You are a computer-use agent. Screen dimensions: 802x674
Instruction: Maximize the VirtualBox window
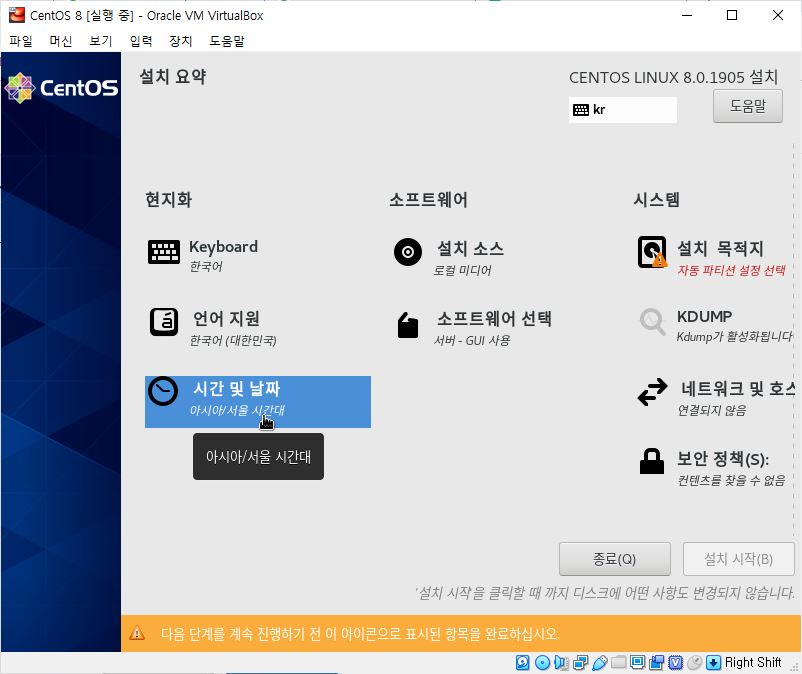732,15
